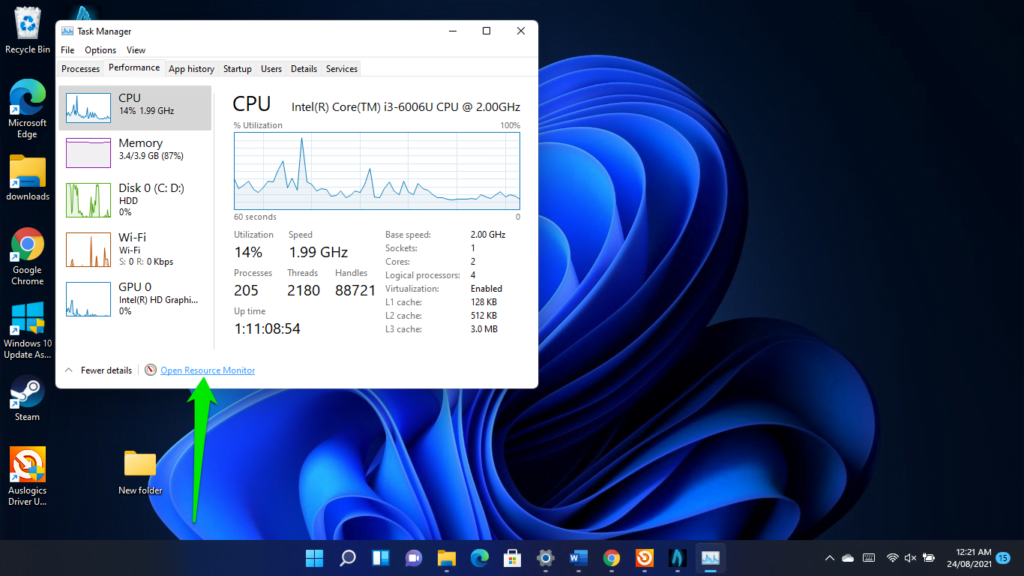Open the Options menu
This screenshot has height=576, width=1024.
(100, 49)
